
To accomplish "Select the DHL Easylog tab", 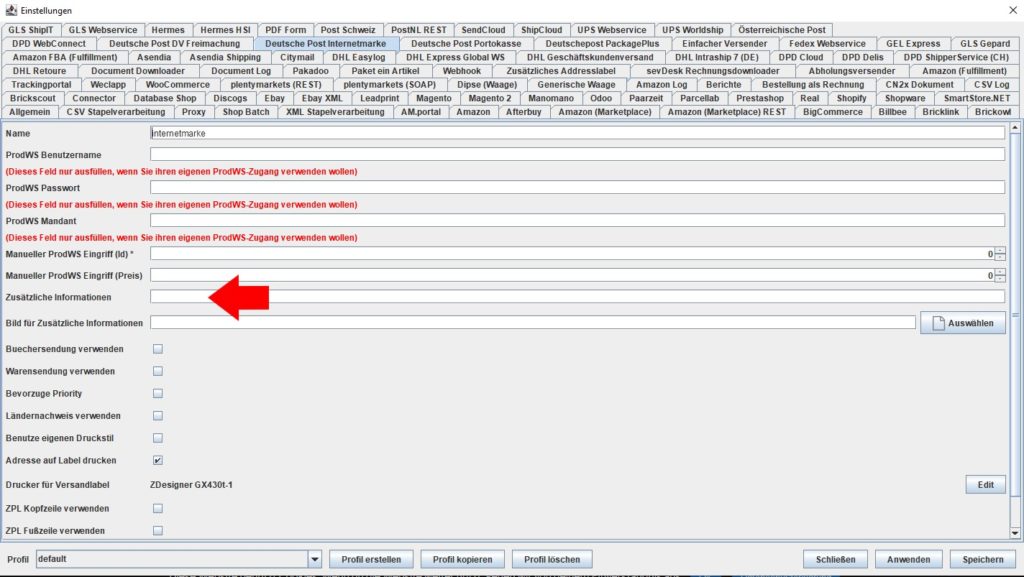I will coord(359,57).
